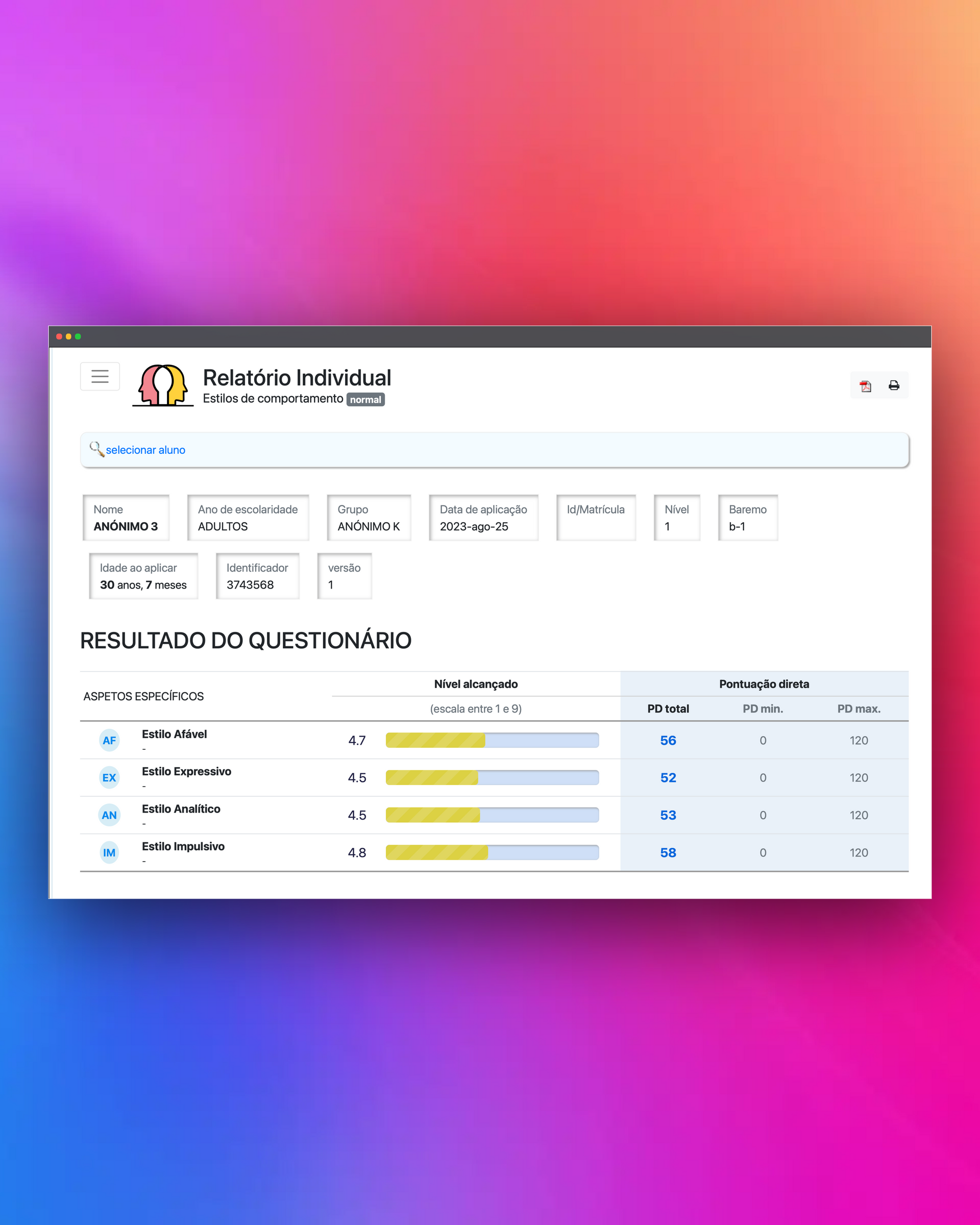Click the IM style badge
The image size is (980, 1225).
click(x=109, y=853)
